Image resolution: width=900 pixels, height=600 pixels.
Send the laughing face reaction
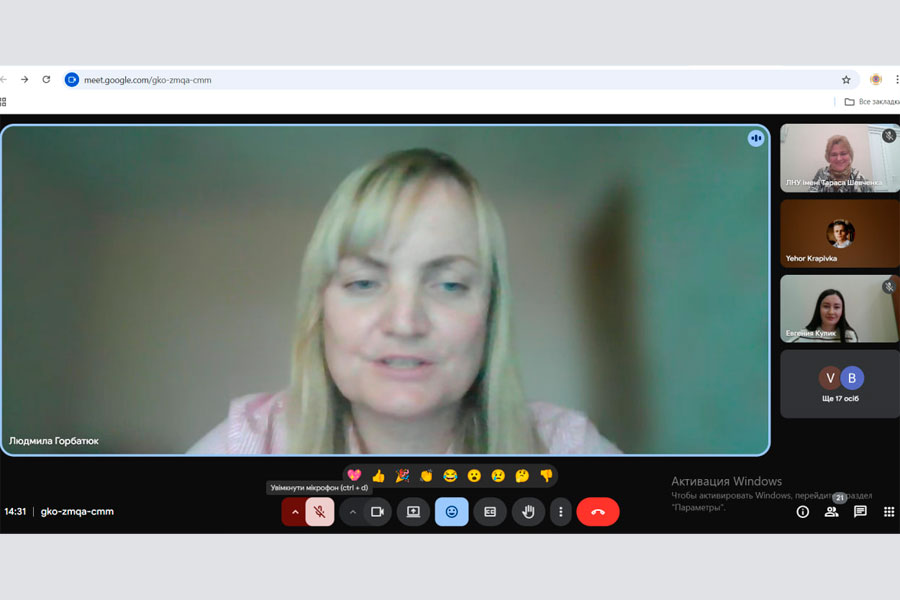tap(450, 475)
